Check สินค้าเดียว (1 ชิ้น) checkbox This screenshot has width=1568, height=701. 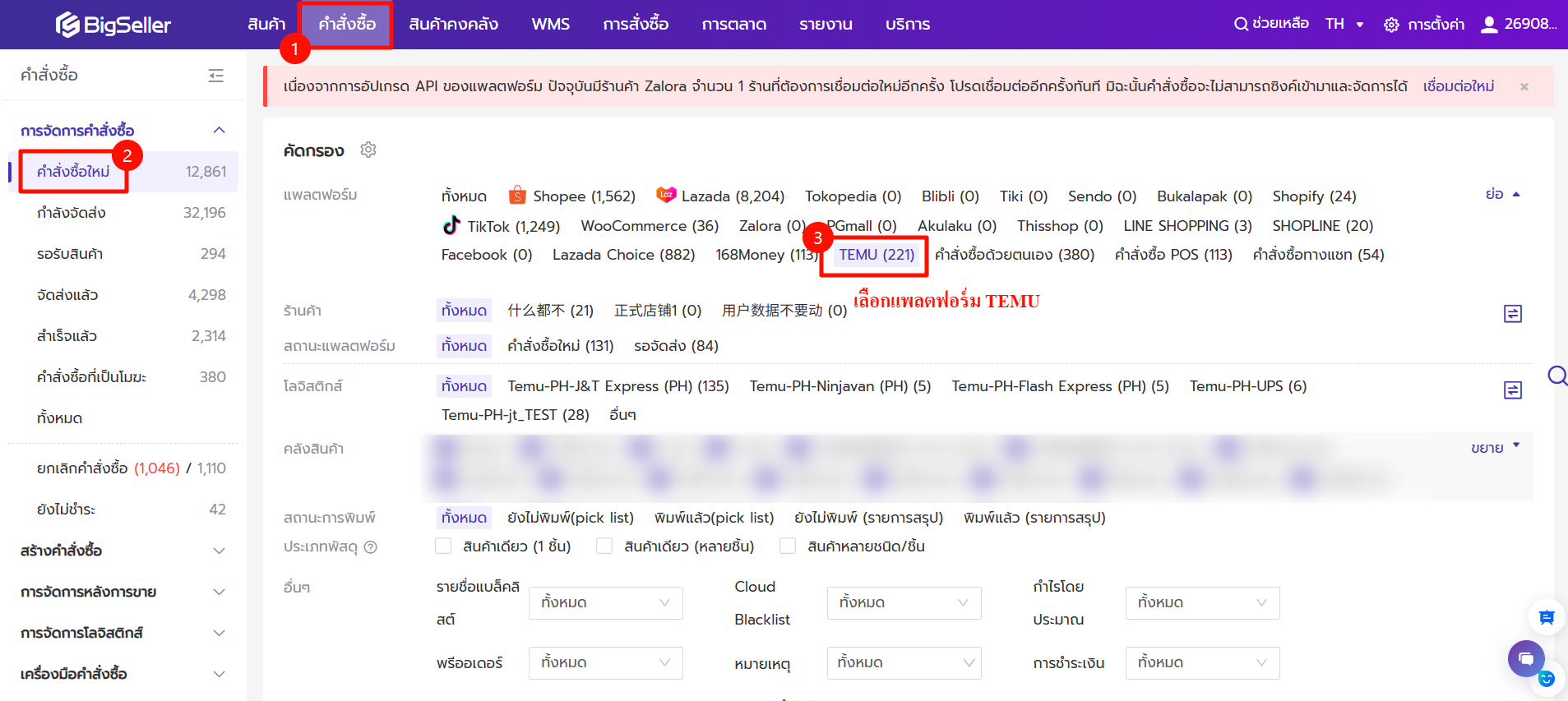(x=443, y=546)
